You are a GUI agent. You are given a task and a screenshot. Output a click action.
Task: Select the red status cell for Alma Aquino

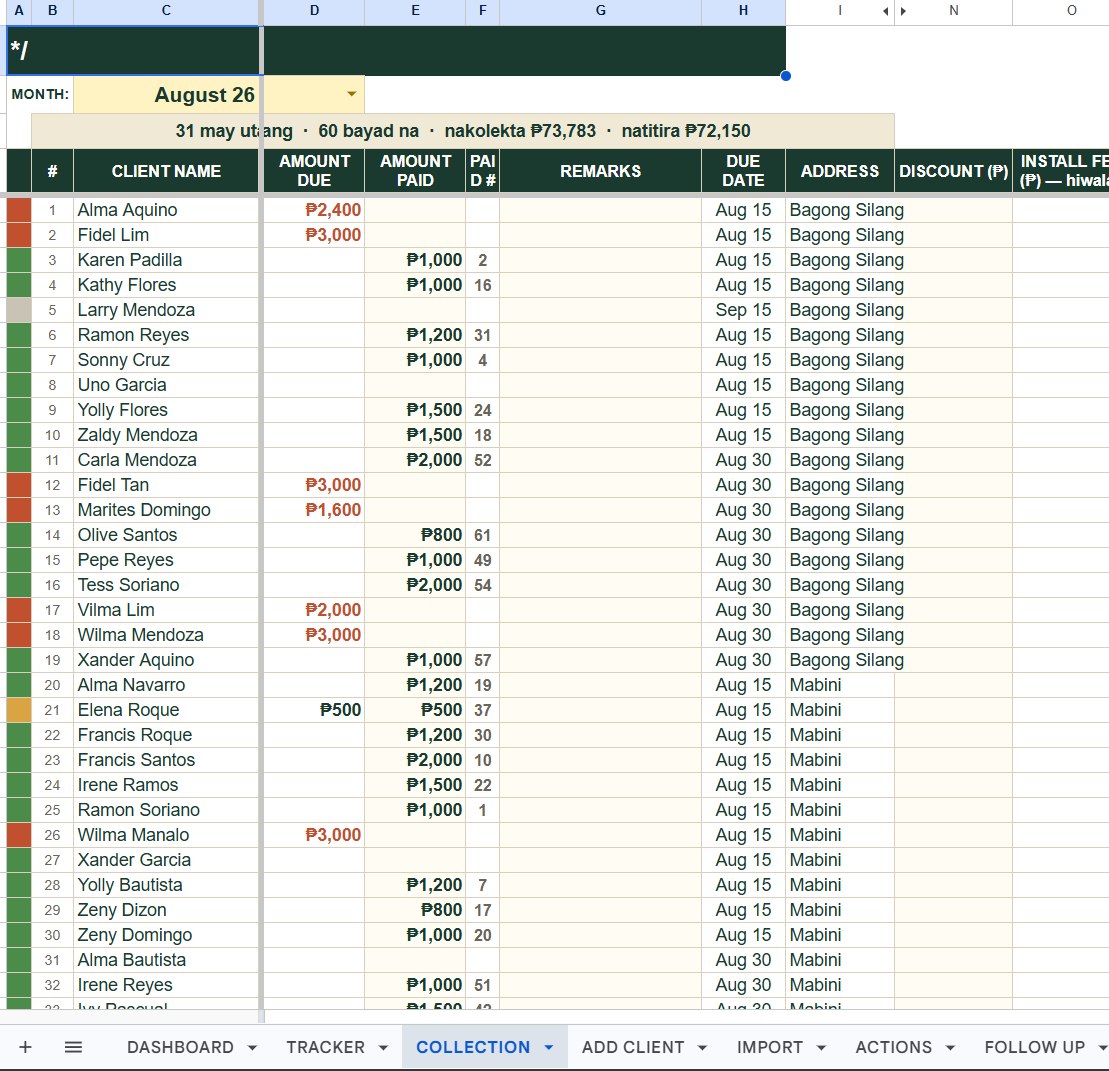19,210
